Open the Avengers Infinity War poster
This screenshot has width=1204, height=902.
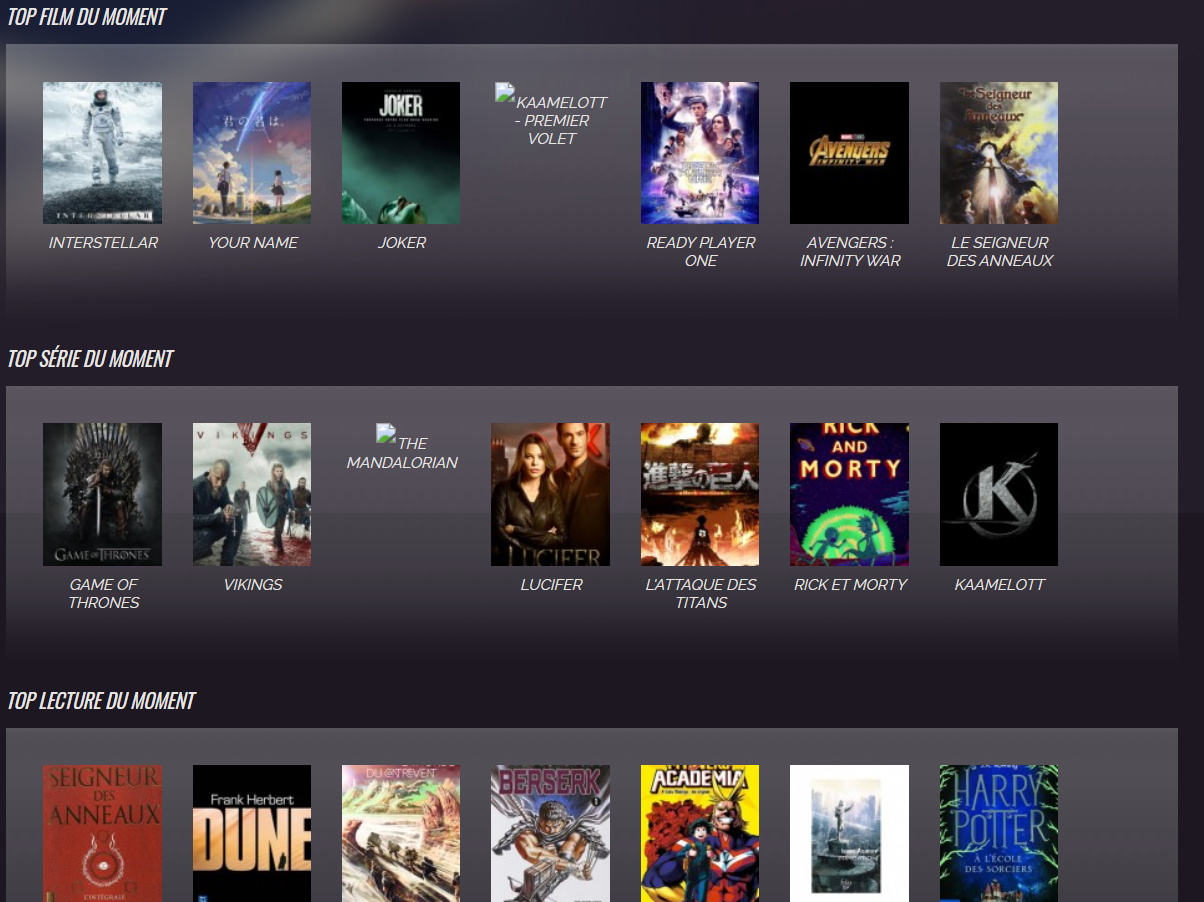tap(849, 153)
